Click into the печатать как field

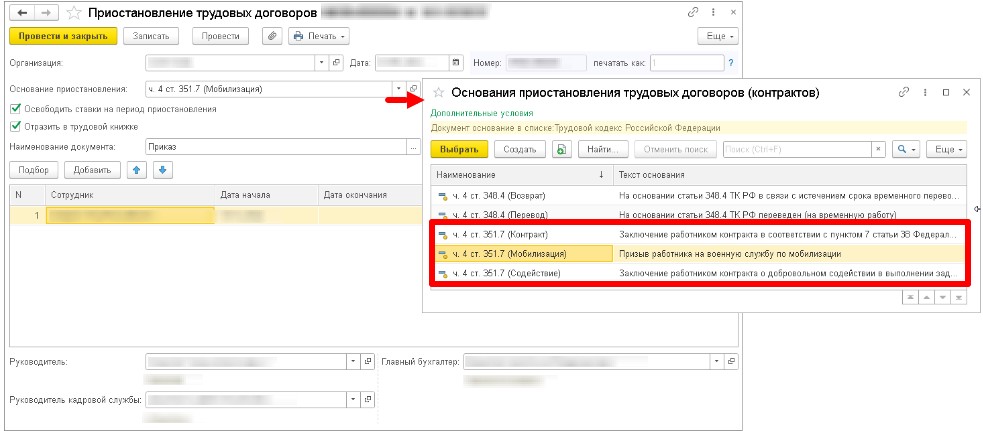point(686,63)
